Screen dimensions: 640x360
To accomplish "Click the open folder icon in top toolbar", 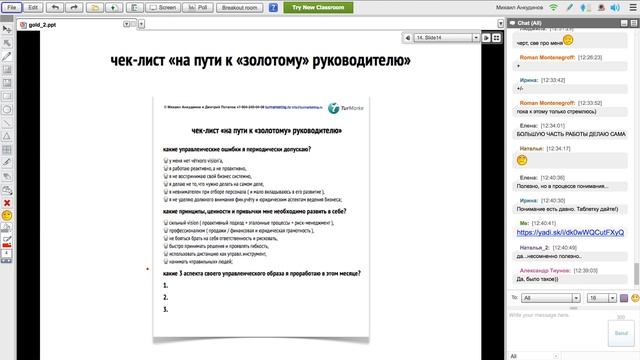I will tap(95, 7).
